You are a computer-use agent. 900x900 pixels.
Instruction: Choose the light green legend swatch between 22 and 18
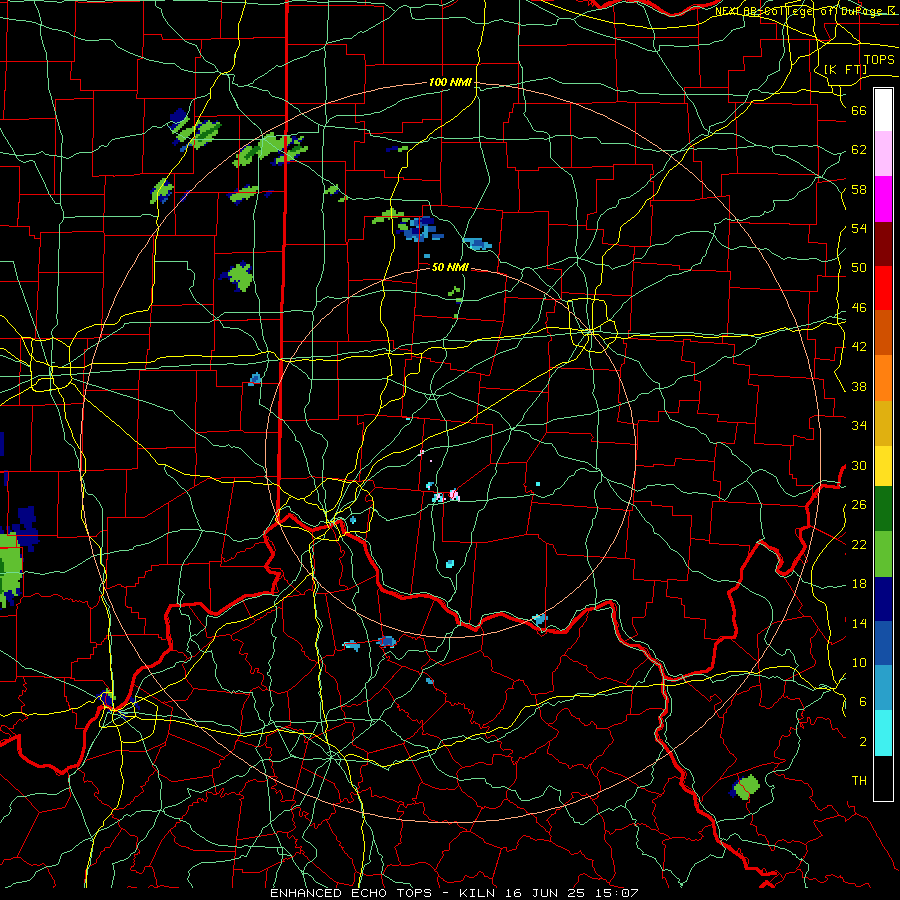point(883,554)
